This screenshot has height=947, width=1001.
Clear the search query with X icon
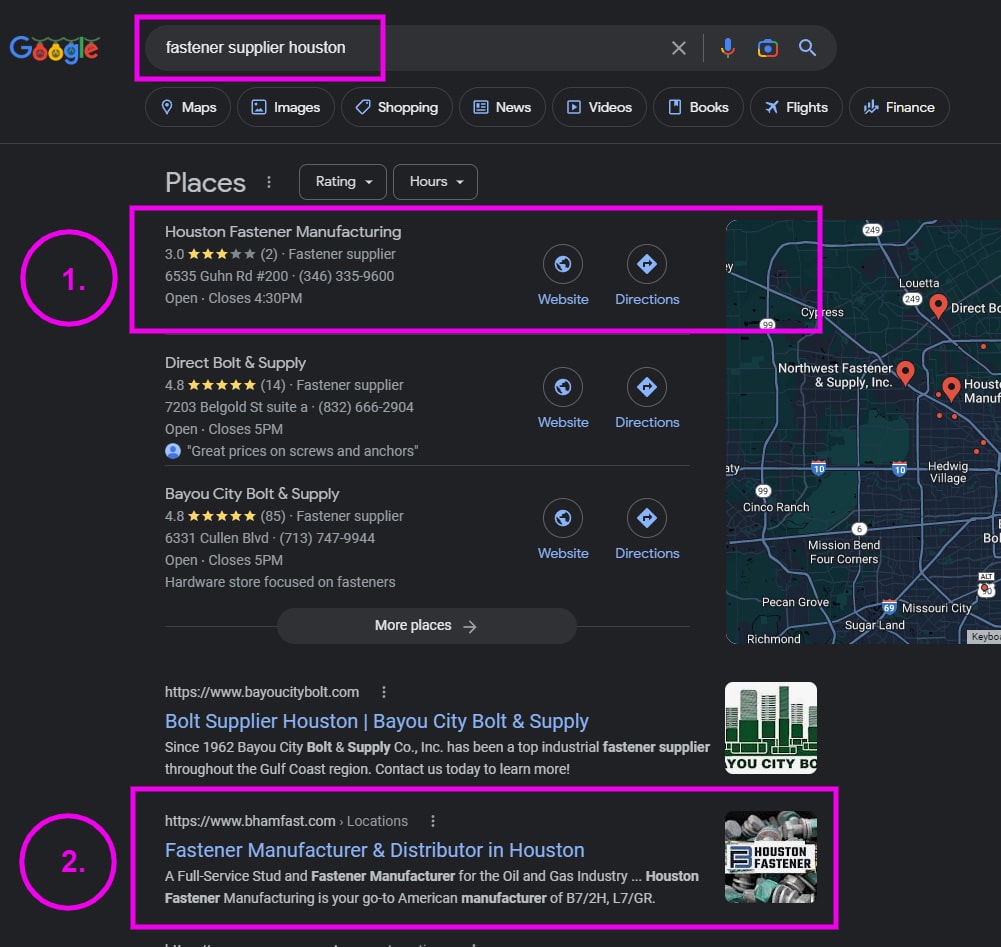[x=679, y=48]
